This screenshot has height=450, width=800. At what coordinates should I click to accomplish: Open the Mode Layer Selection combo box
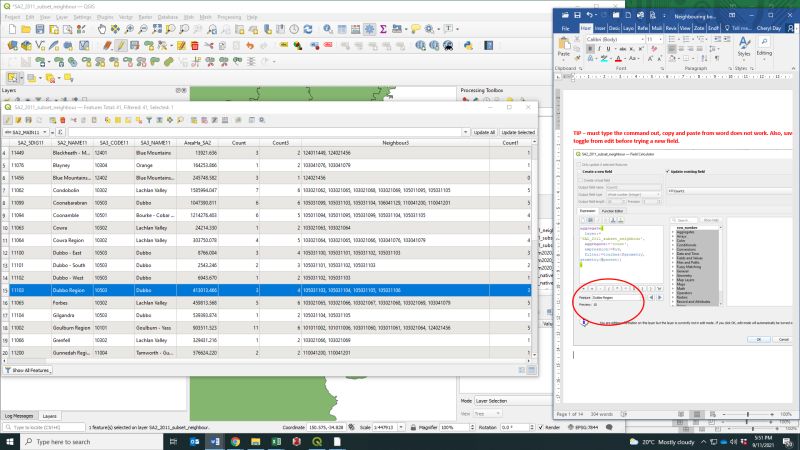(x=513, y=401)
